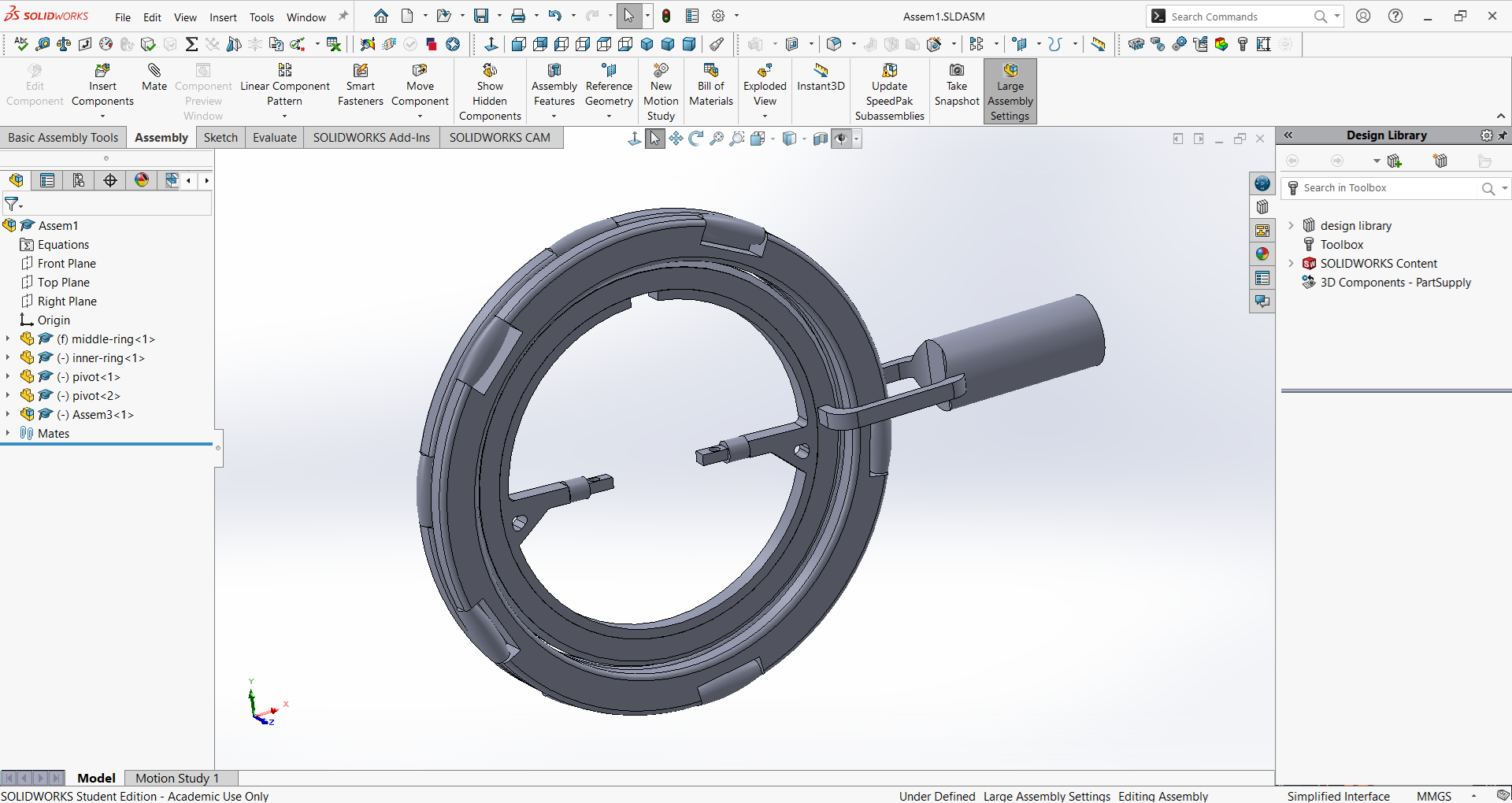Expand SOLIDWORKS Content in Design Library
The height and width of the screenshot is (803, 1512).
coord(1291,264)
